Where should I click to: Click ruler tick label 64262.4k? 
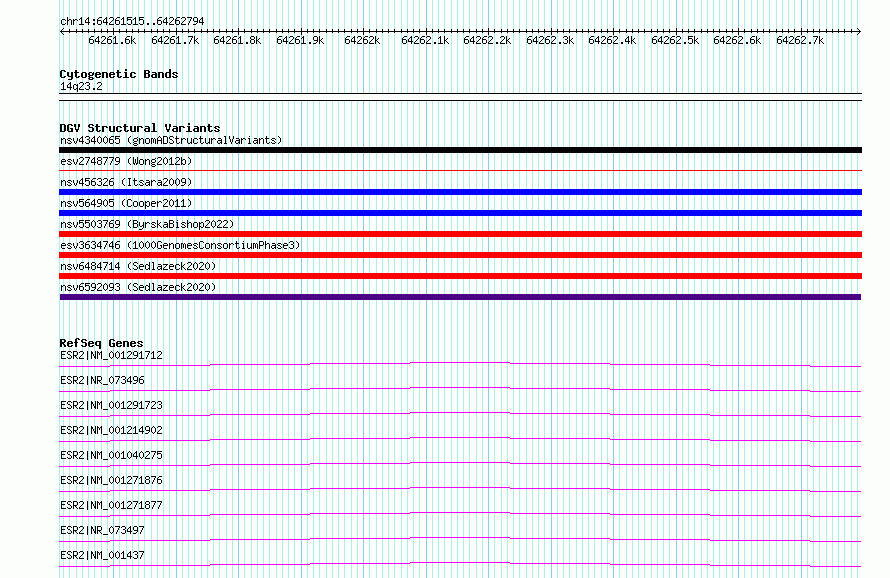(x=612, y=41)
